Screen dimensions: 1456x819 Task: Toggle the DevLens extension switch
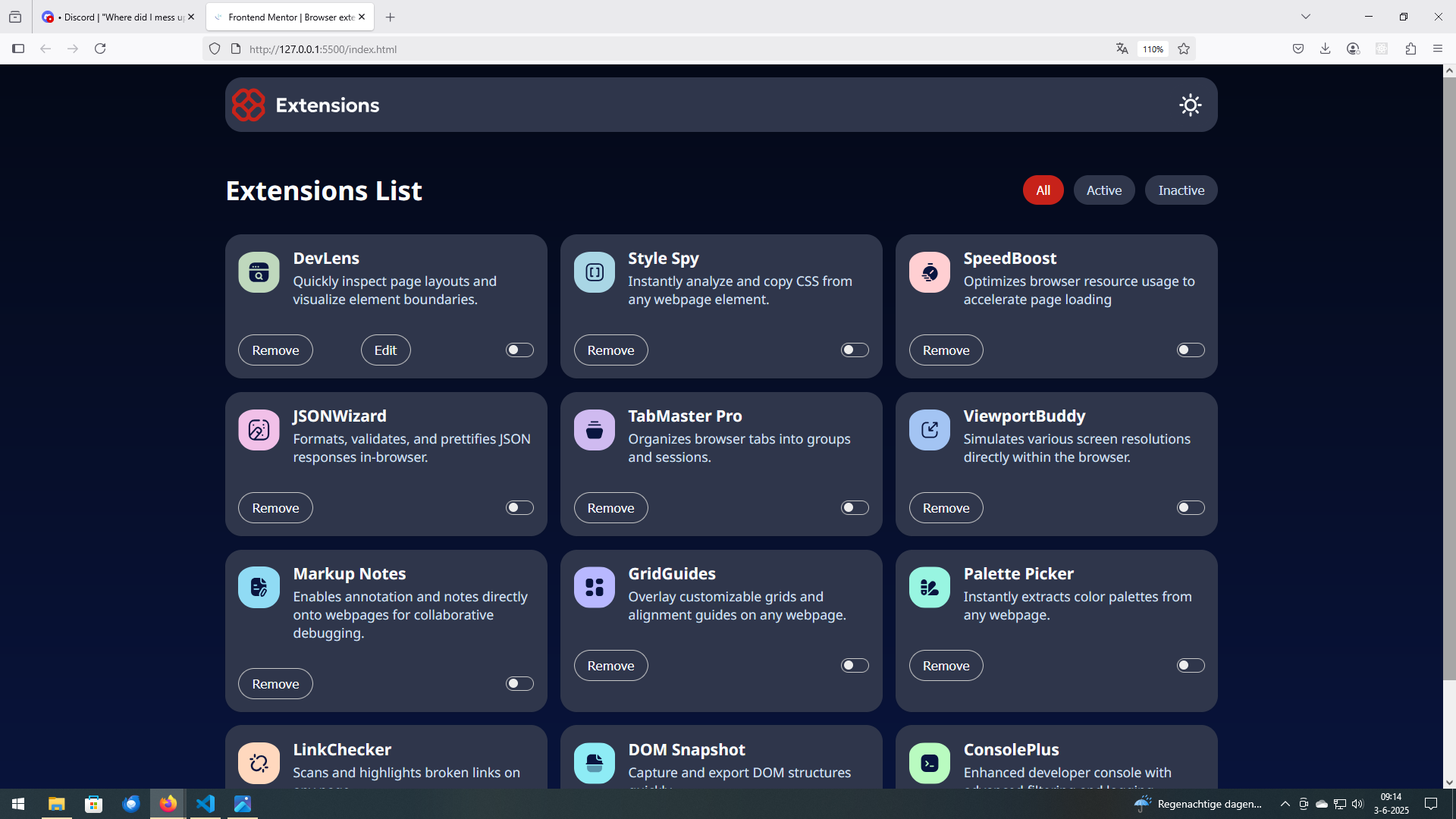(x=519, y=350)
